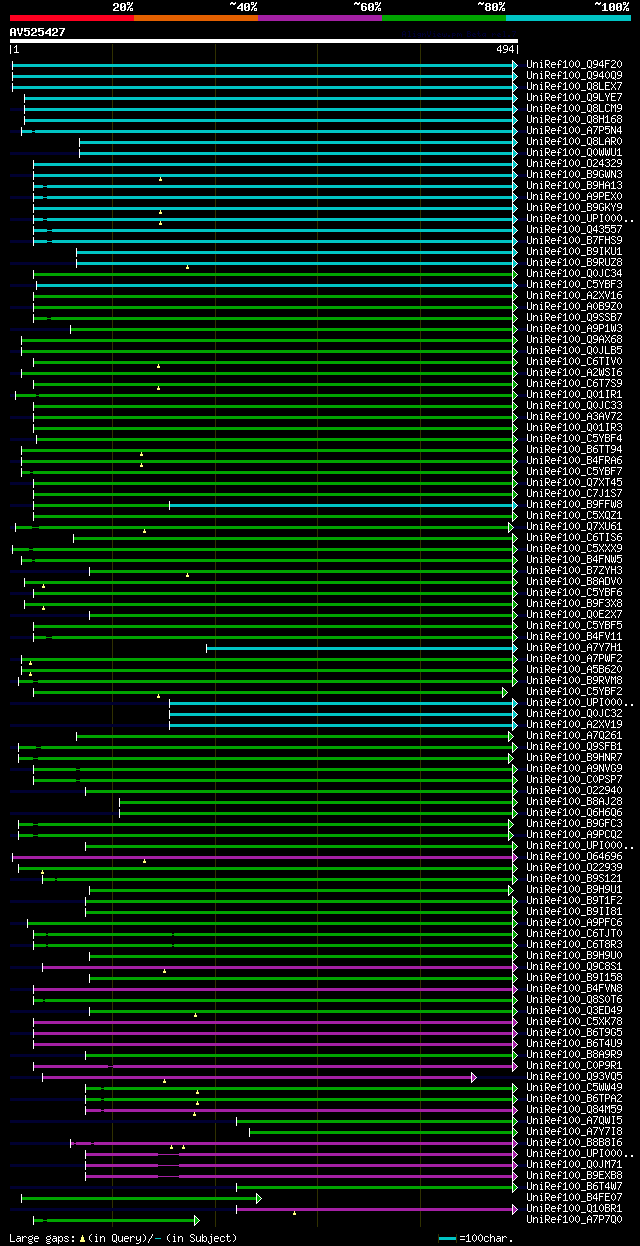Select the UniRef100_Q6H6Q6 label
640x1246 pixels.
574,812
